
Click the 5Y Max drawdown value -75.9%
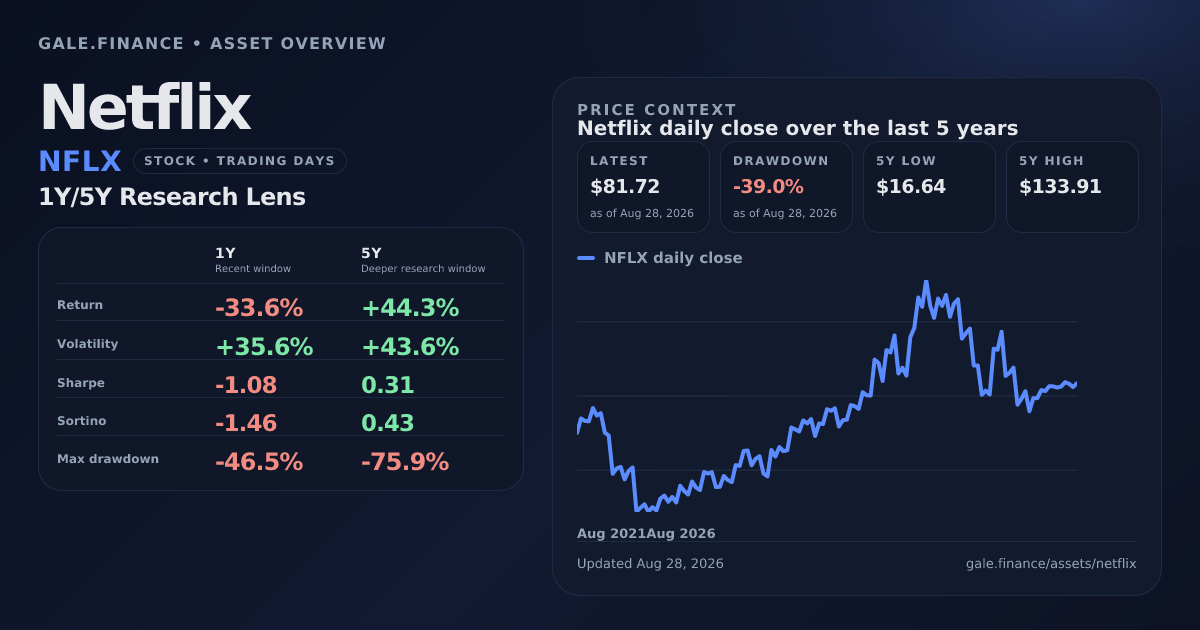coord(405,462)
